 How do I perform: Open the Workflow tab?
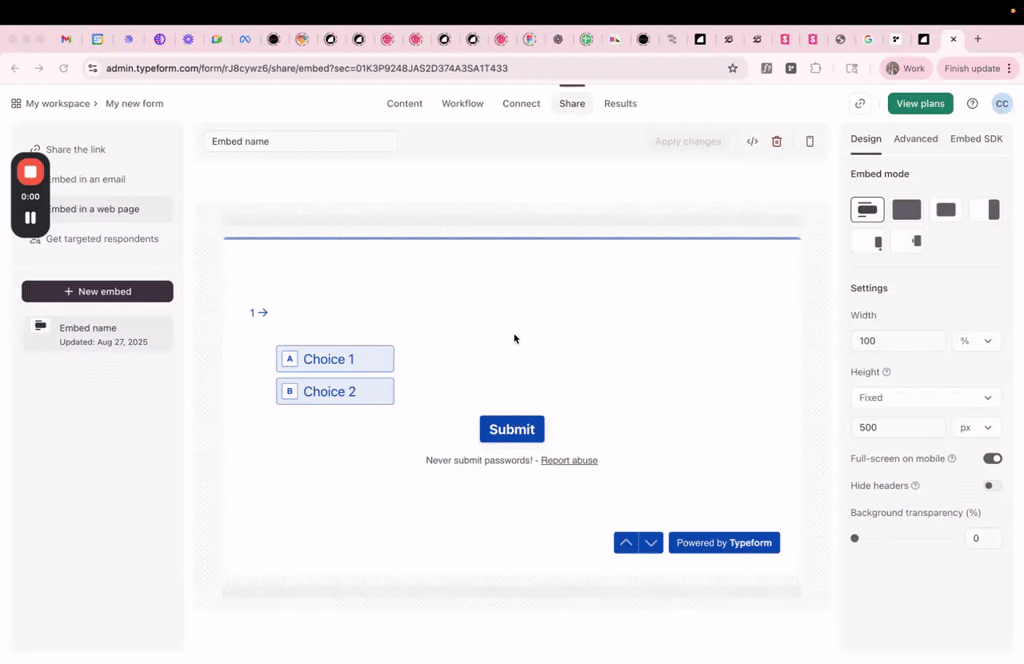[462, 104]
